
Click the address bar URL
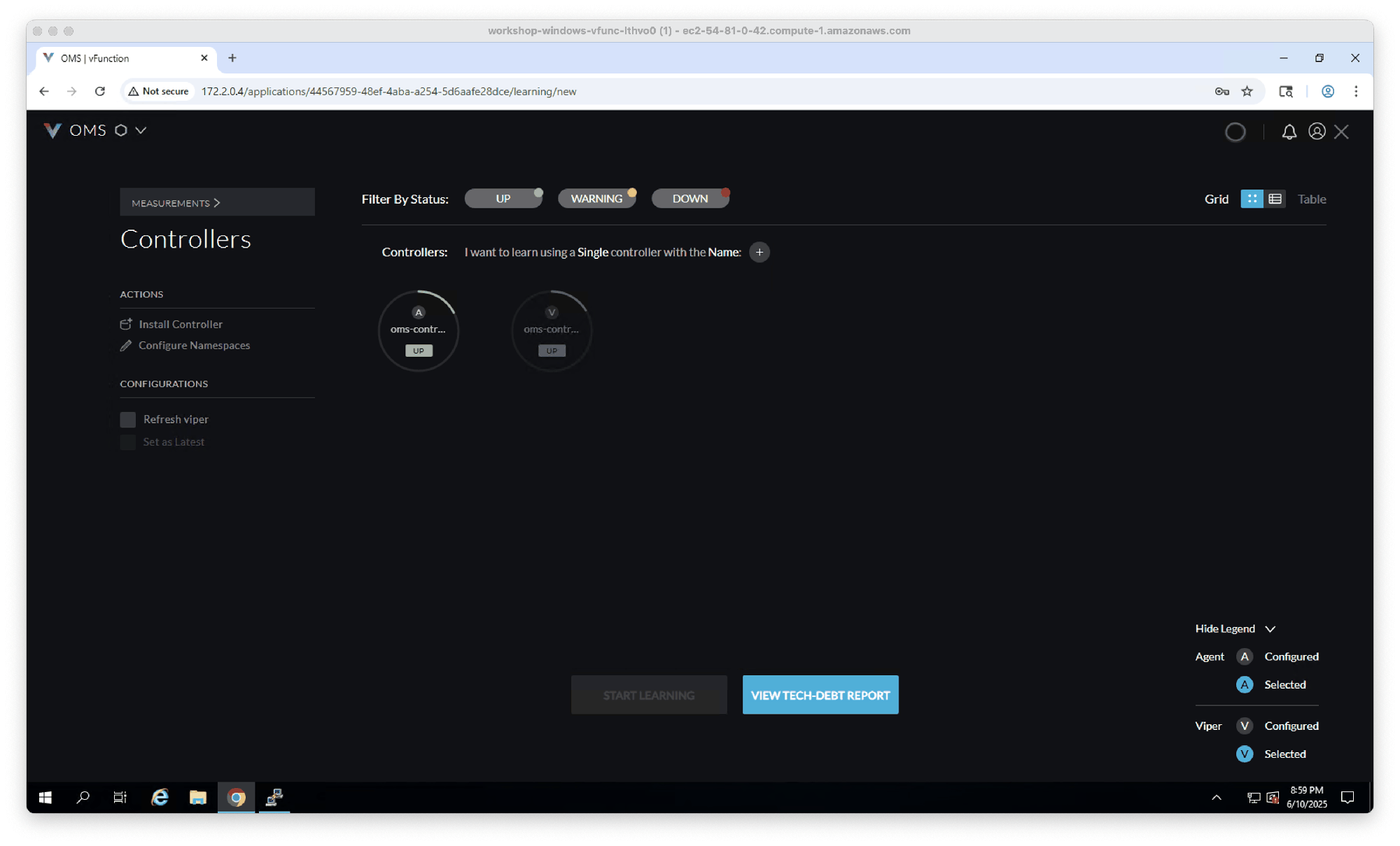(x=388, y=91)
